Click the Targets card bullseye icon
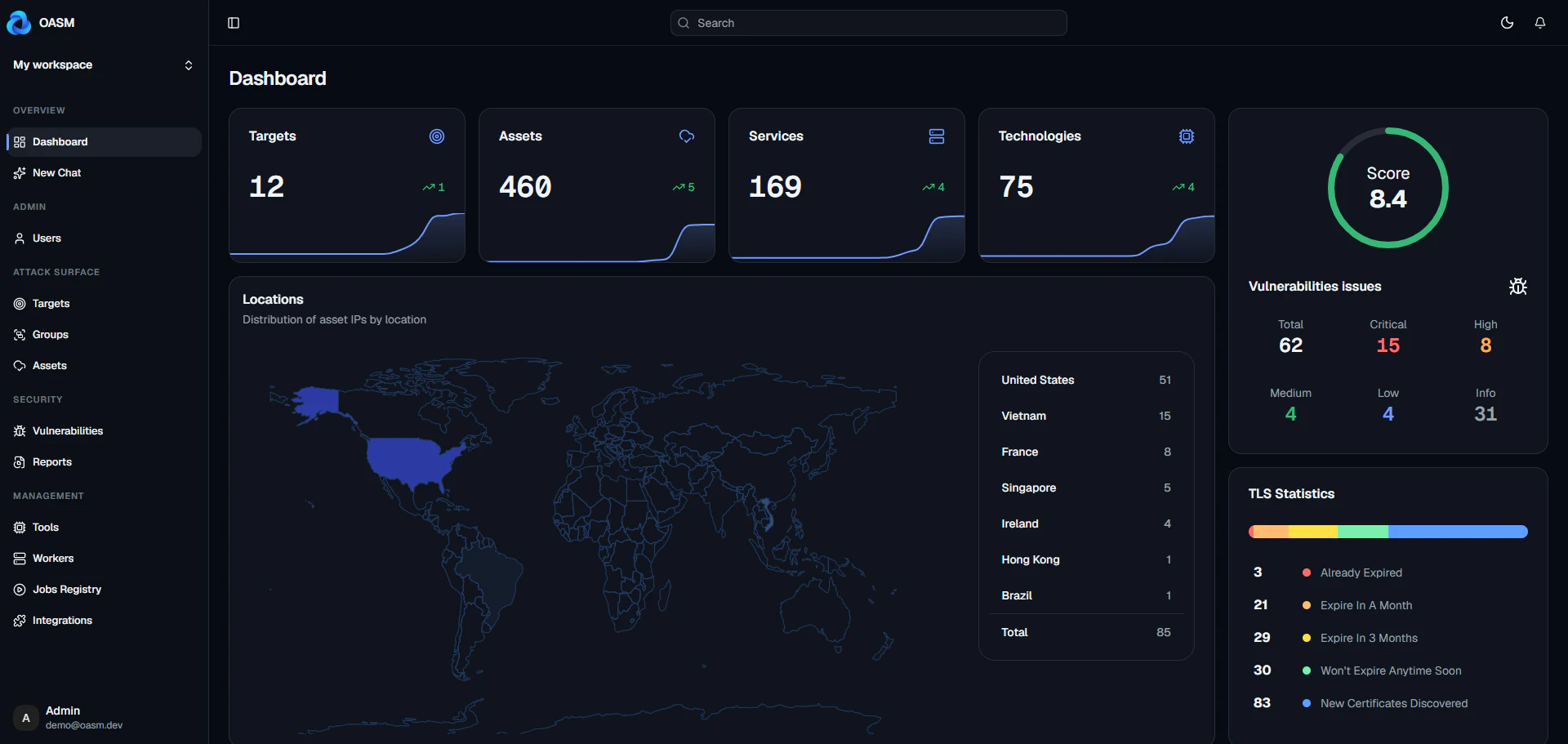 click(437, 136)
